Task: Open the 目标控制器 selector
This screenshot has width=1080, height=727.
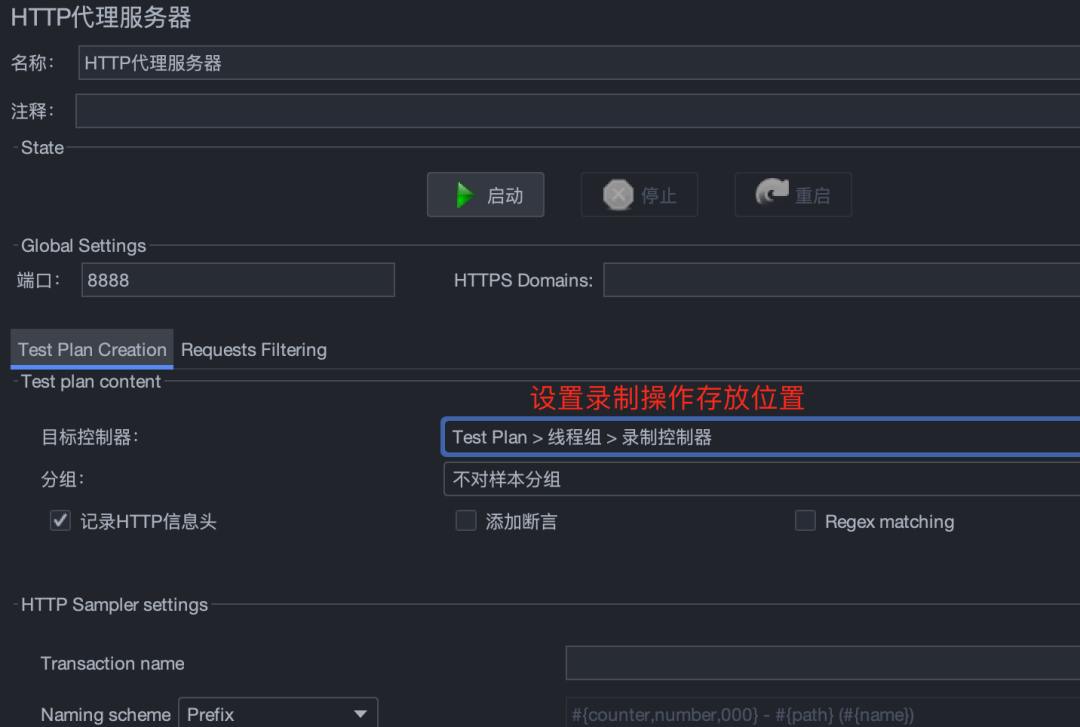Action: tap(760, 436)
